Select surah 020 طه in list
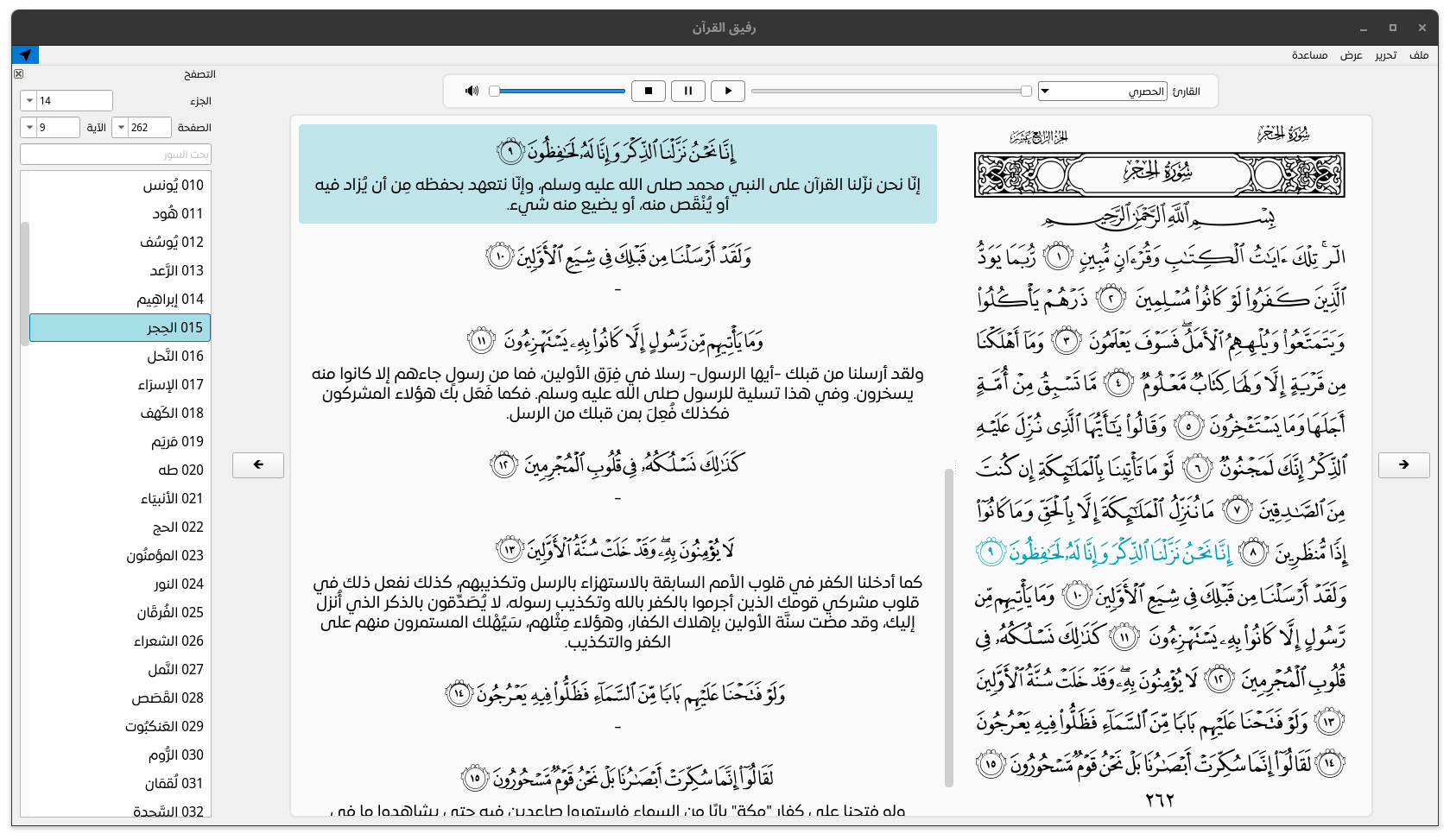The image size is (1450, 840). click(120, 470)
